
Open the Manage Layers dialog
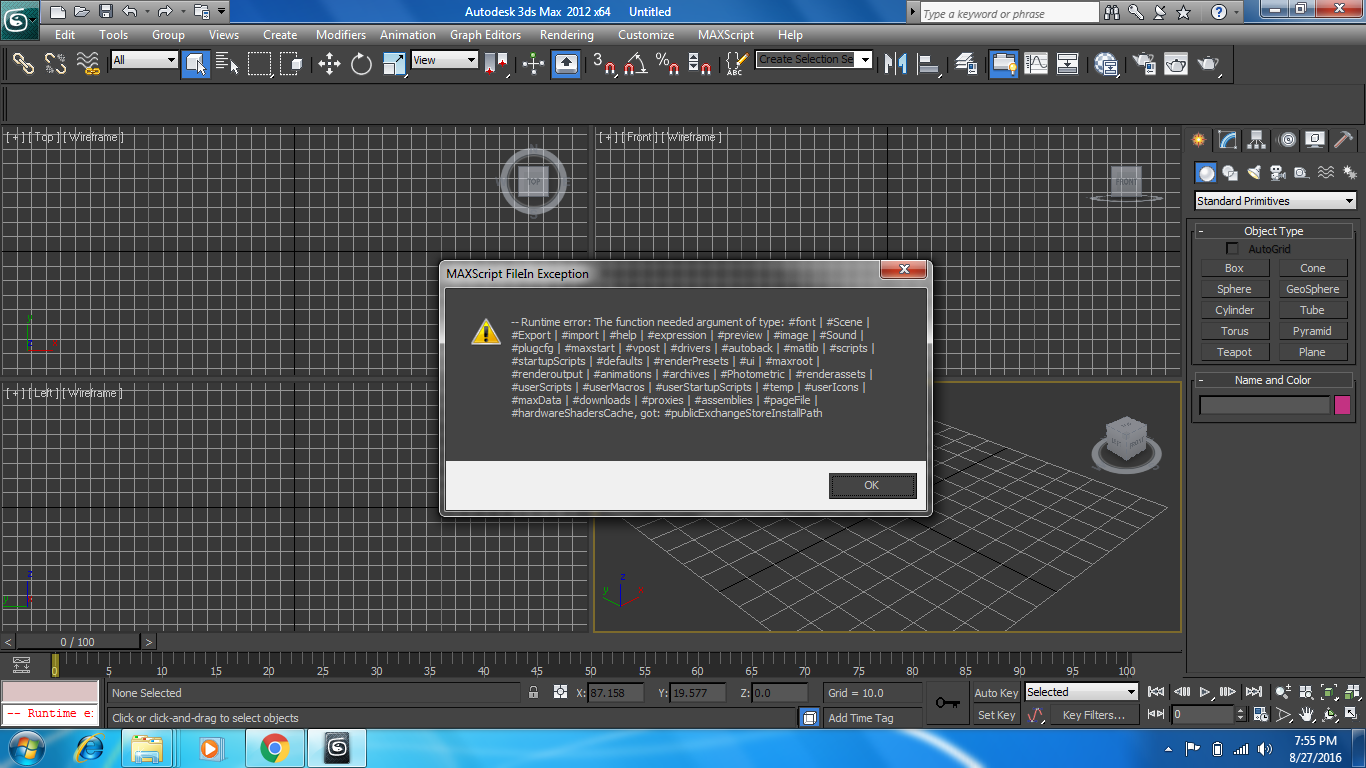[x=966, y=64]
